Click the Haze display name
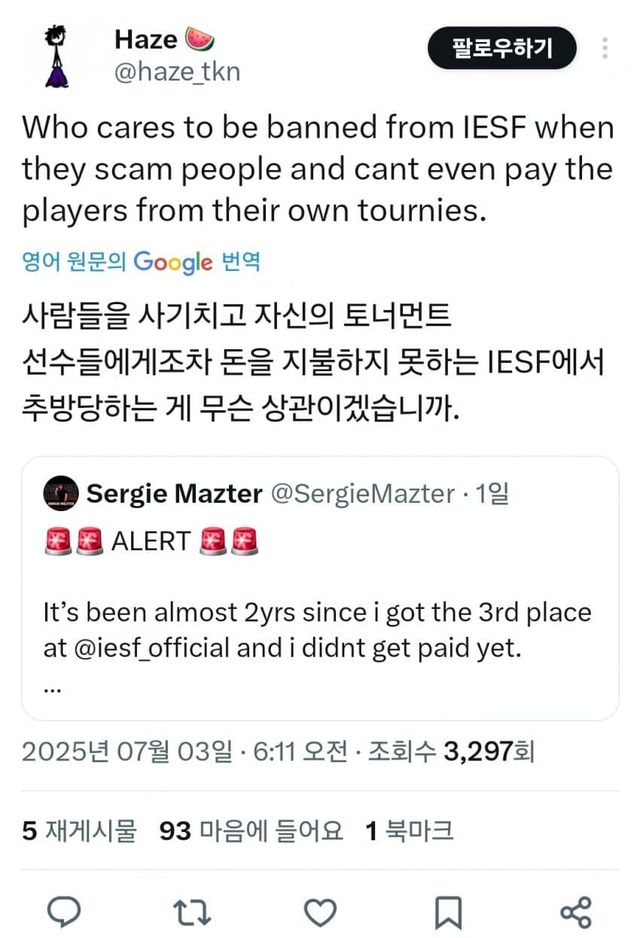This screenshot has height=938, width=640. [146, 40]
